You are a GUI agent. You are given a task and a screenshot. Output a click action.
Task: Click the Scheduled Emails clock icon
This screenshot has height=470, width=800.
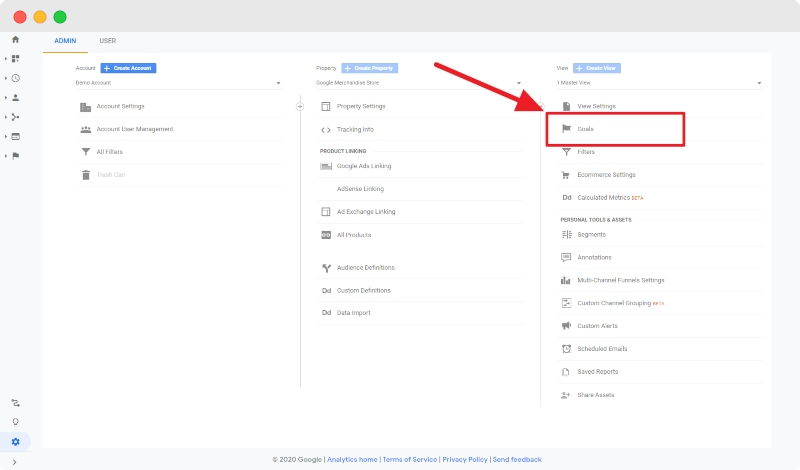pos(566,349)
